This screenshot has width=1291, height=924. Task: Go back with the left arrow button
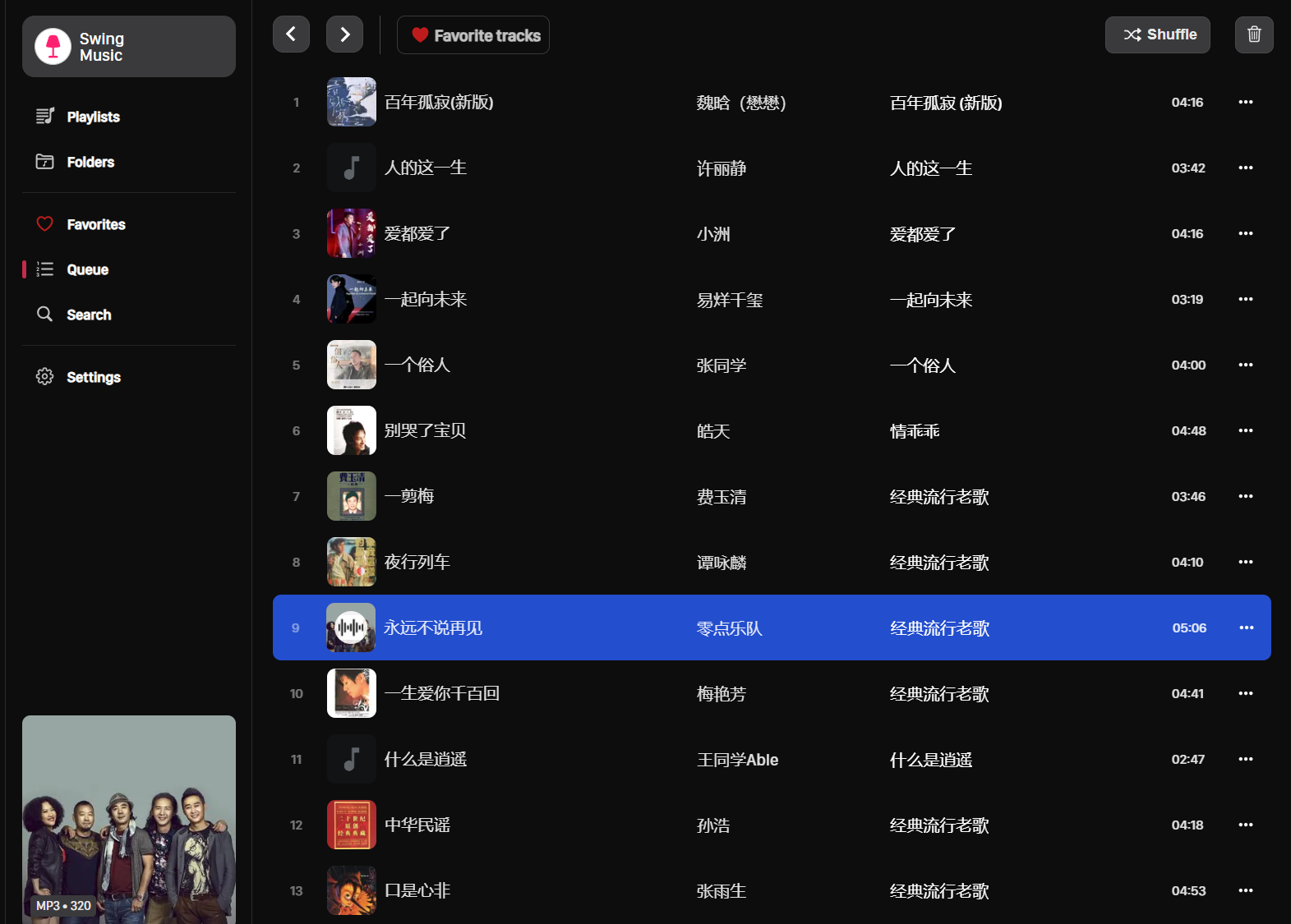(x=291, y=34)
